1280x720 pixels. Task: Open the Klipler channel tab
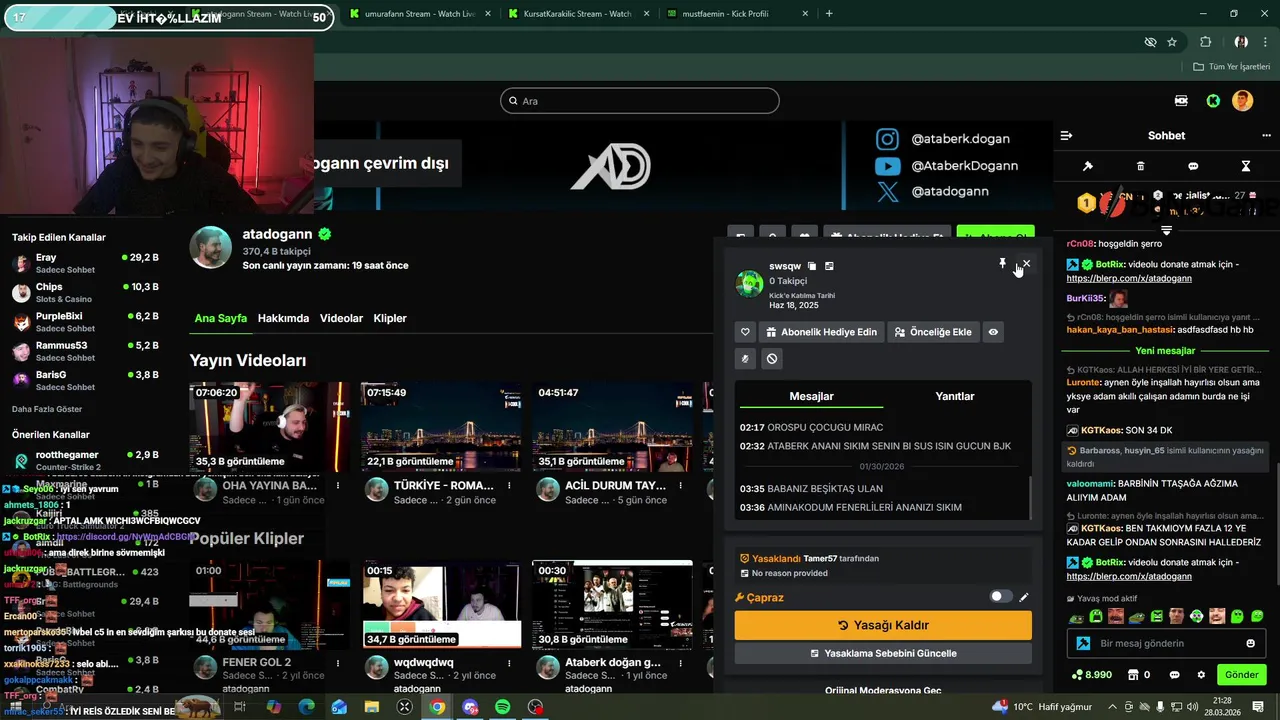click(x=390, y=318)
